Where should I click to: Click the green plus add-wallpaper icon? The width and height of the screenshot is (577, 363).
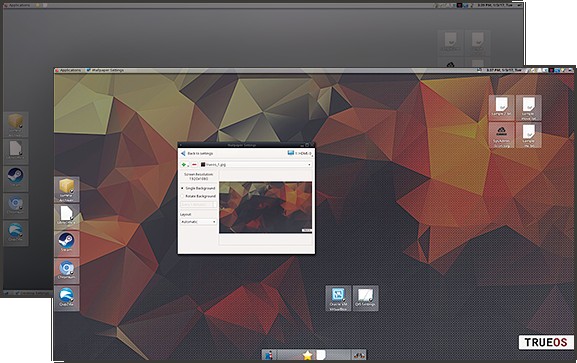pyautogui.click(x=184, y=165)
